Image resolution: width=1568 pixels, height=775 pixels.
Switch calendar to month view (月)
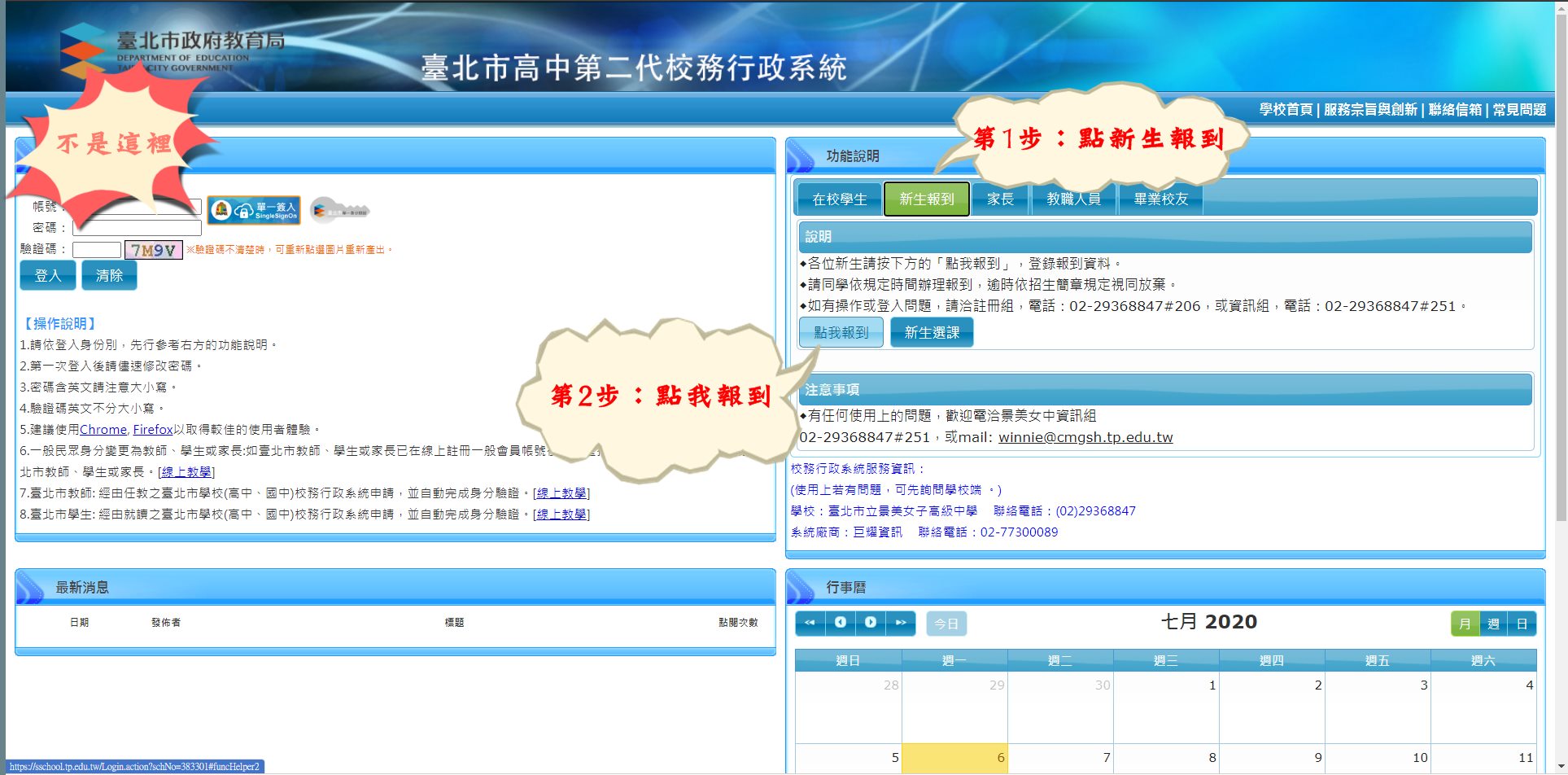click(x=1465, y=624)
